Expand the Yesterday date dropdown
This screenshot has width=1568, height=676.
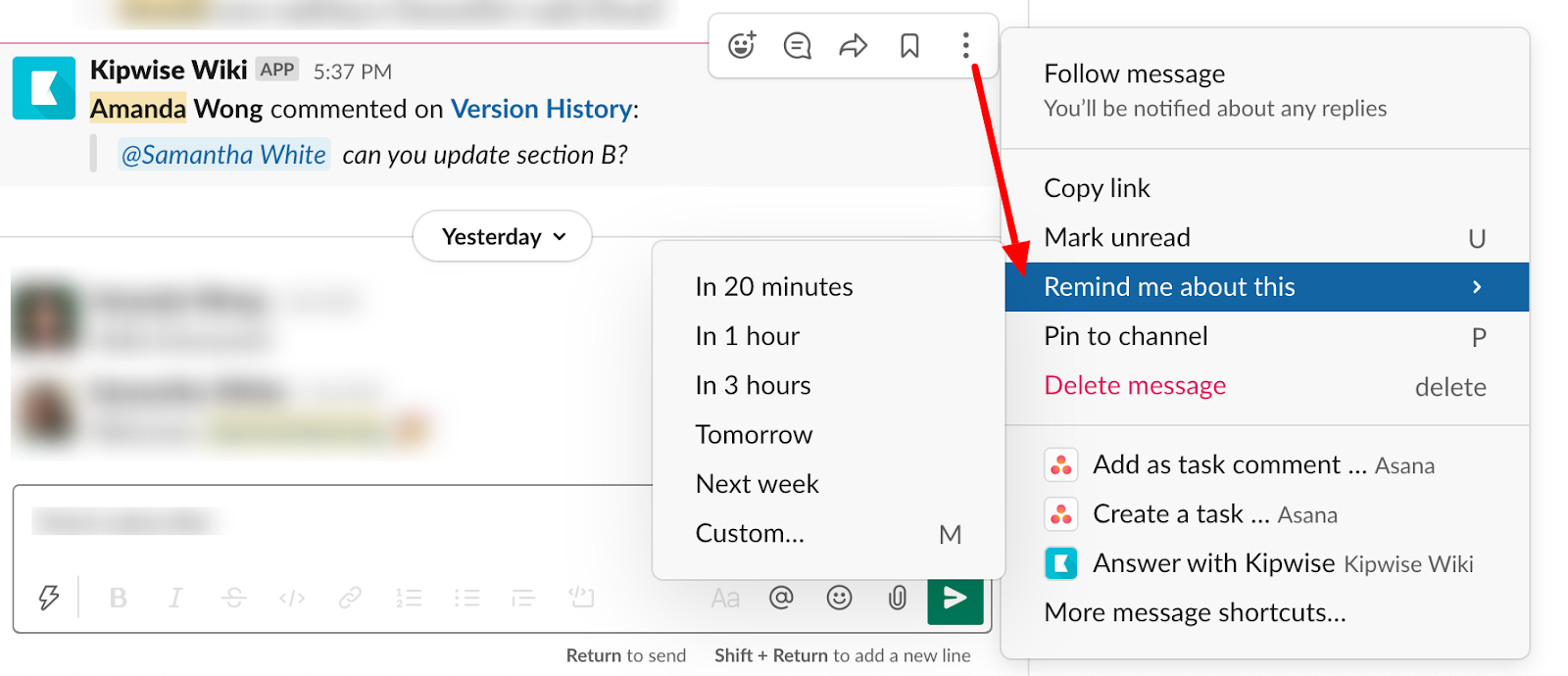[502, 236]
